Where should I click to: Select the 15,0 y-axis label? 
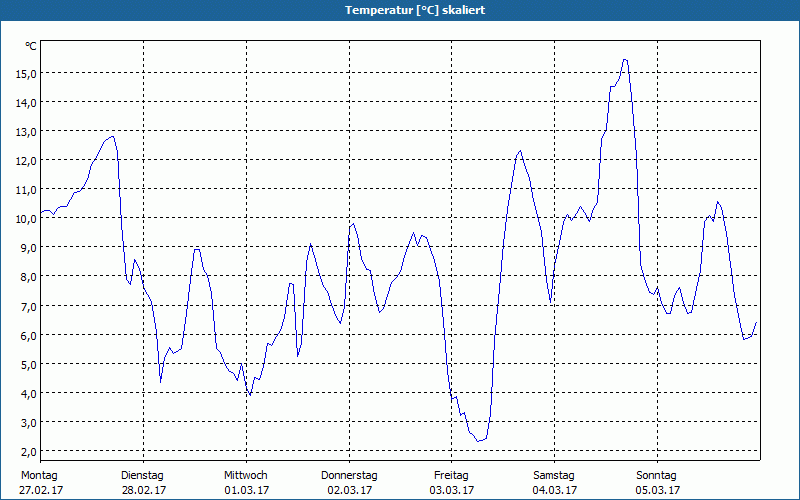pyautogui.click(x=25, y=73)
